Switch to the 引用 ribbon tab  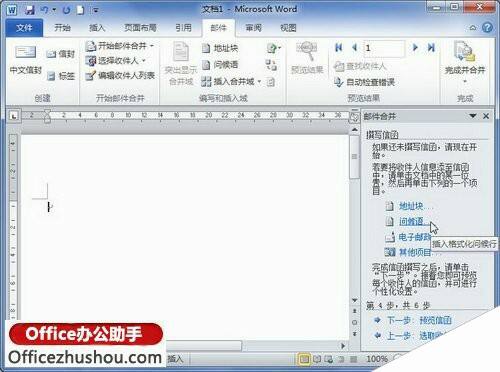tap(184, 28)
